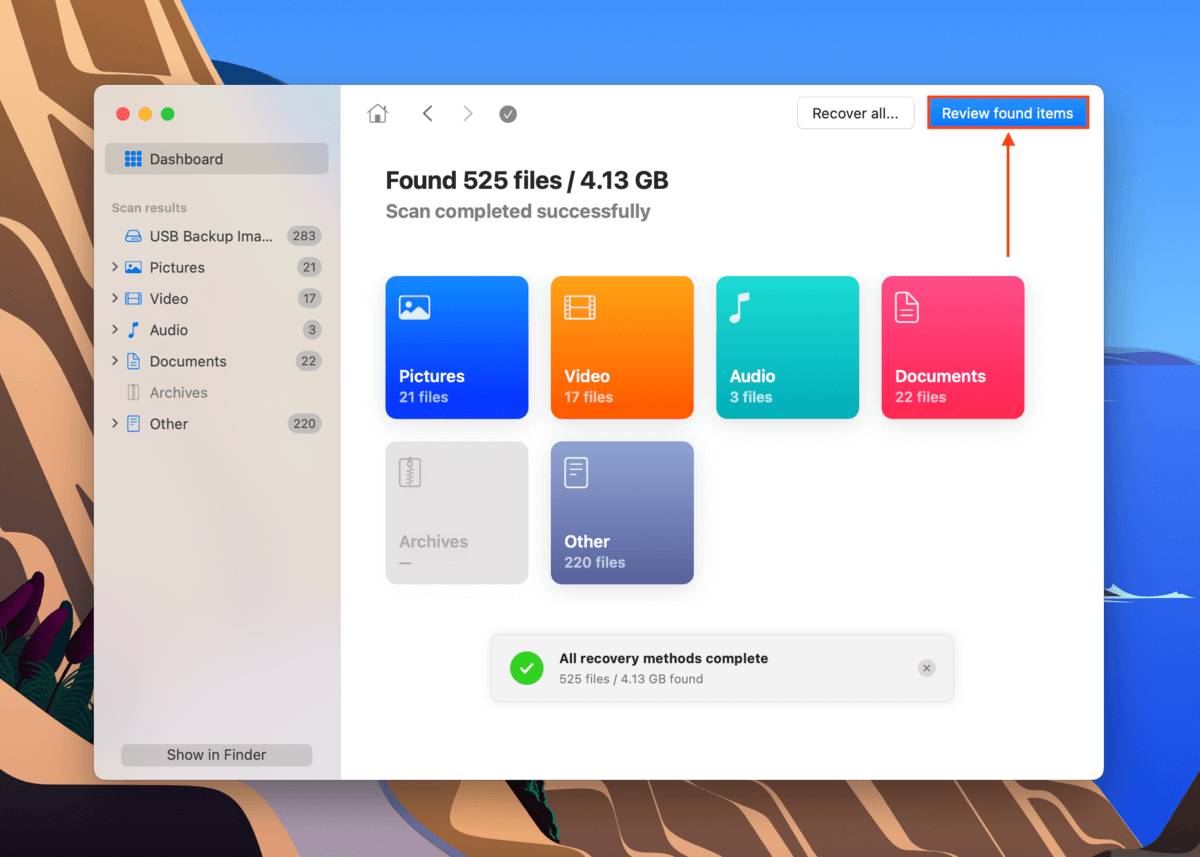Screen dimensions: 1200x857
Task: Click the disabled Archives card
Action: (x=456, y=513)
